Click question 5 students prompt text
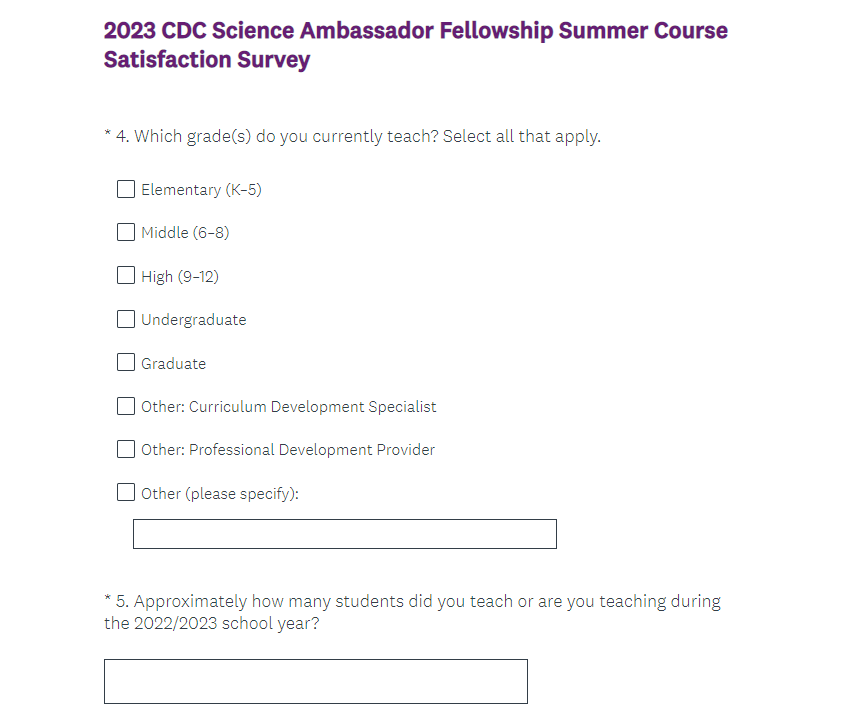845x720 pixels. pos(412,612)
